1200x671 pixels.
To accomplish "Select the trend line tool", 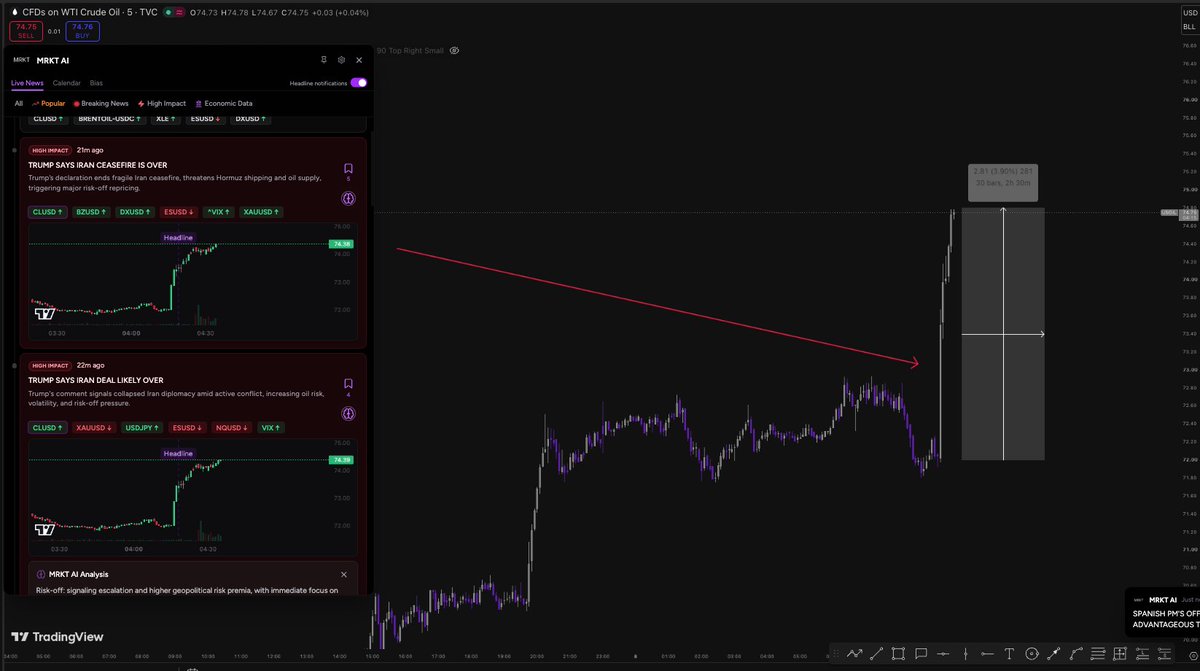I will click(876, 654).
